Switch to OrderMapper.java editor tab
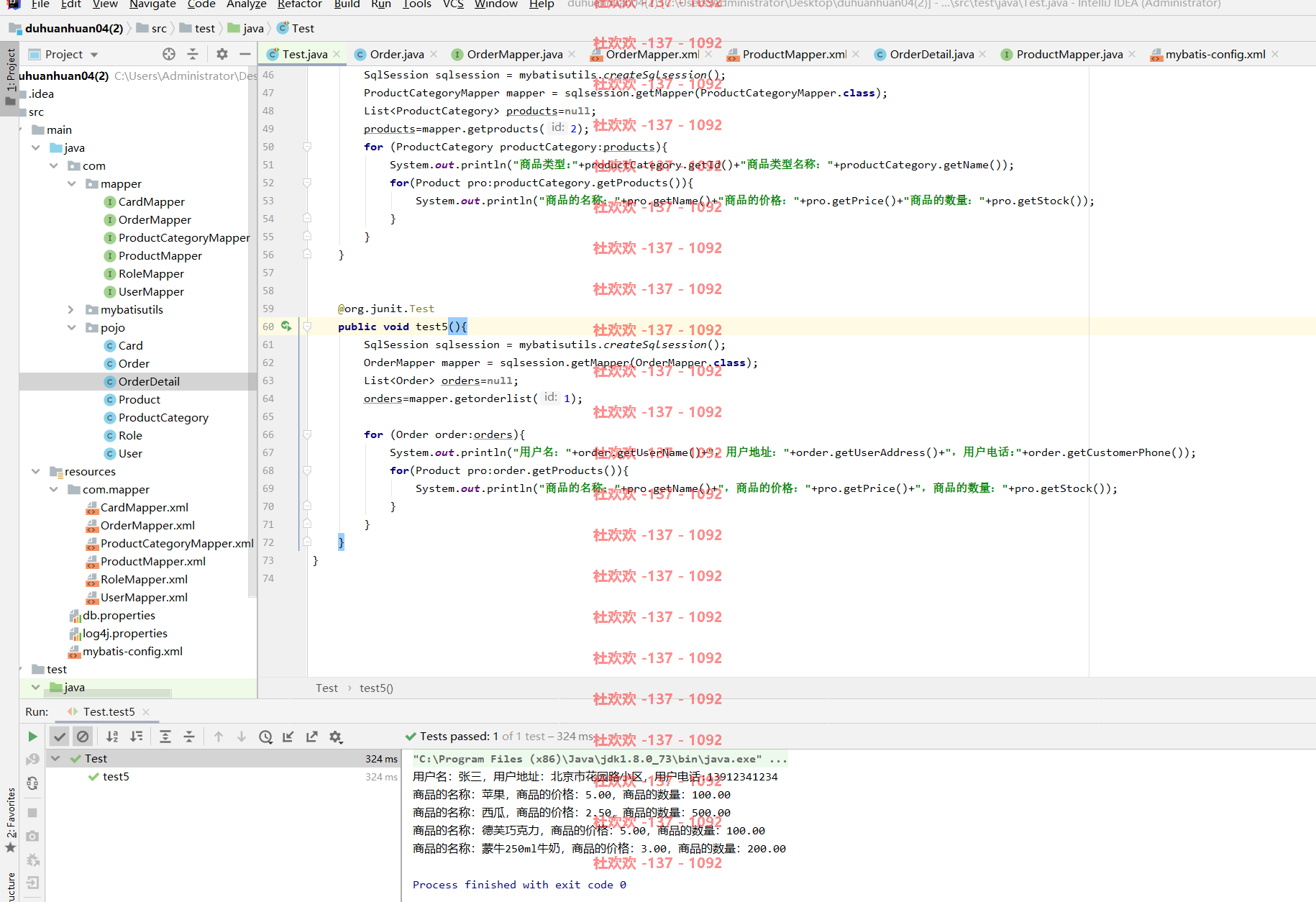Image resolution: width=1316 pixels, height=902 pixels. point(514,54)
